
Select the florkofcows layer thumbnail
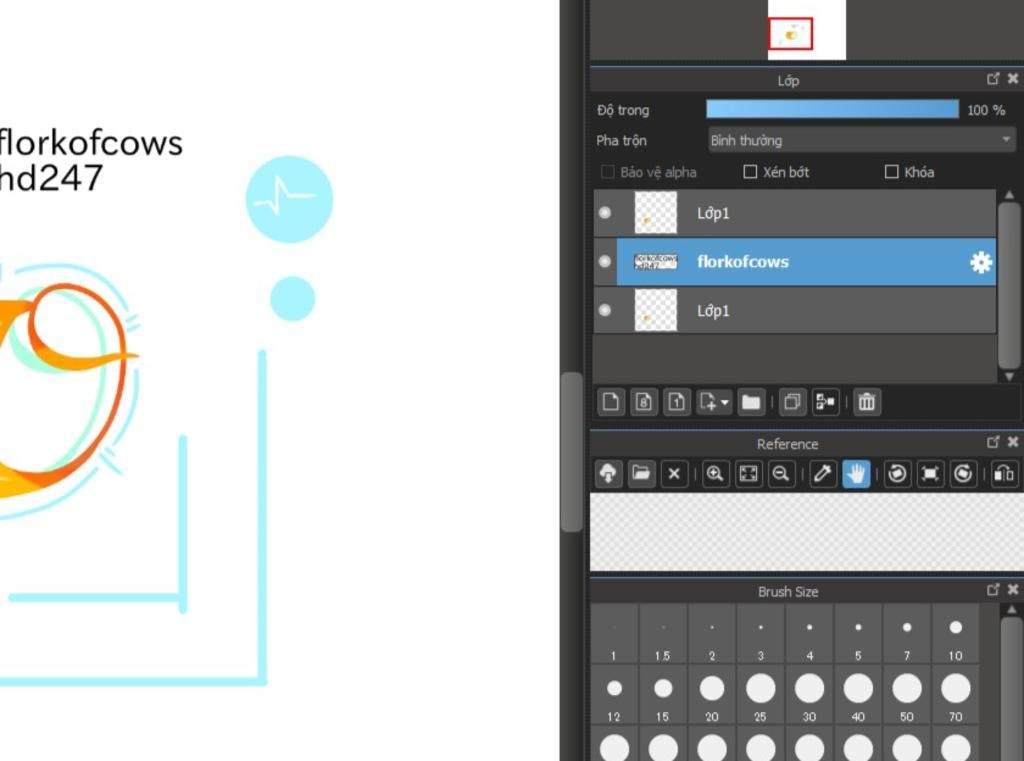pyautogui.click(x=656, y=261)
